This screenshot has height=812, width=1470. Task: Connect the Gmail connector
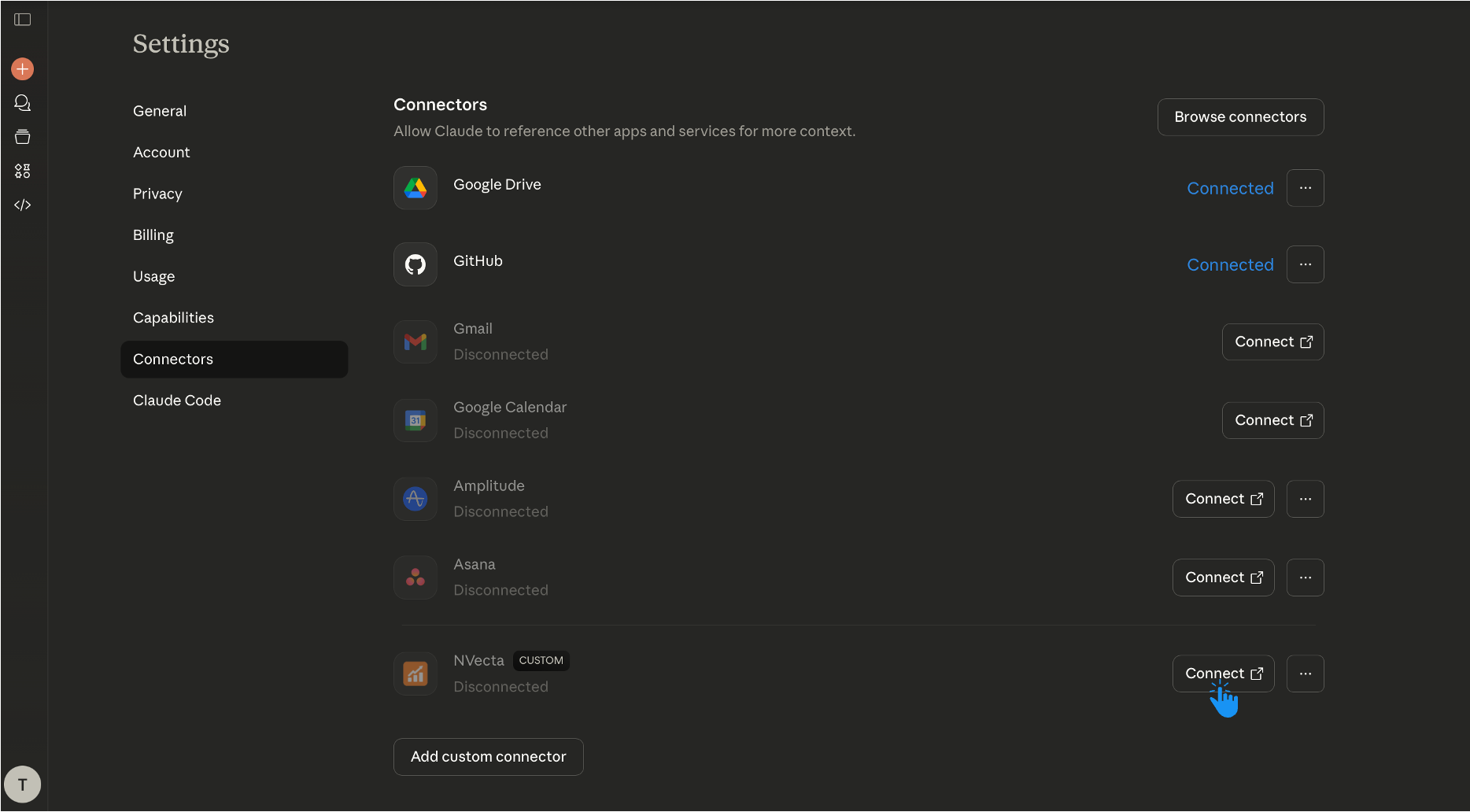point(1272,342)
